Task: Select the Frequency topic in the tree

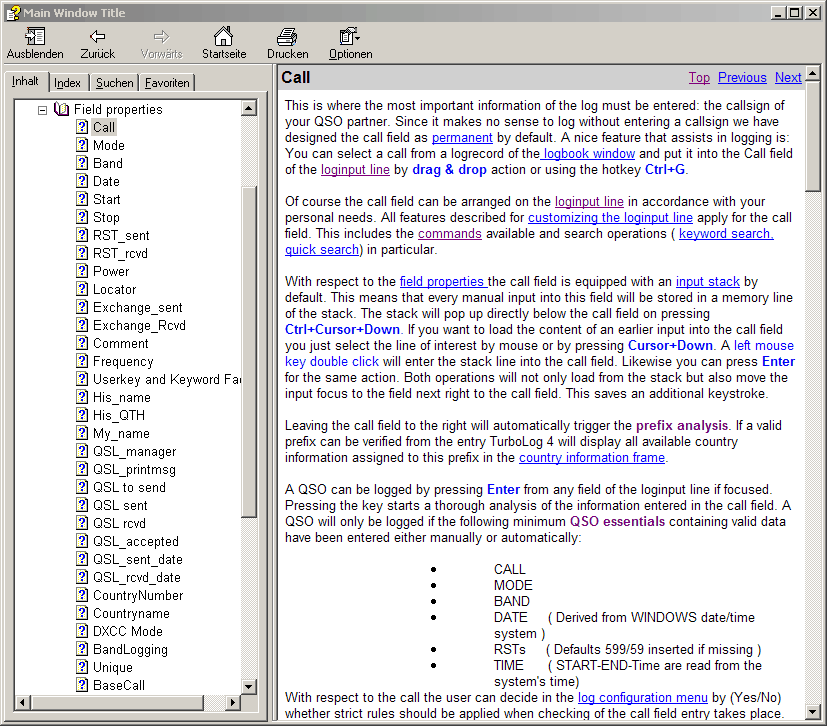Action: point(123,361)
